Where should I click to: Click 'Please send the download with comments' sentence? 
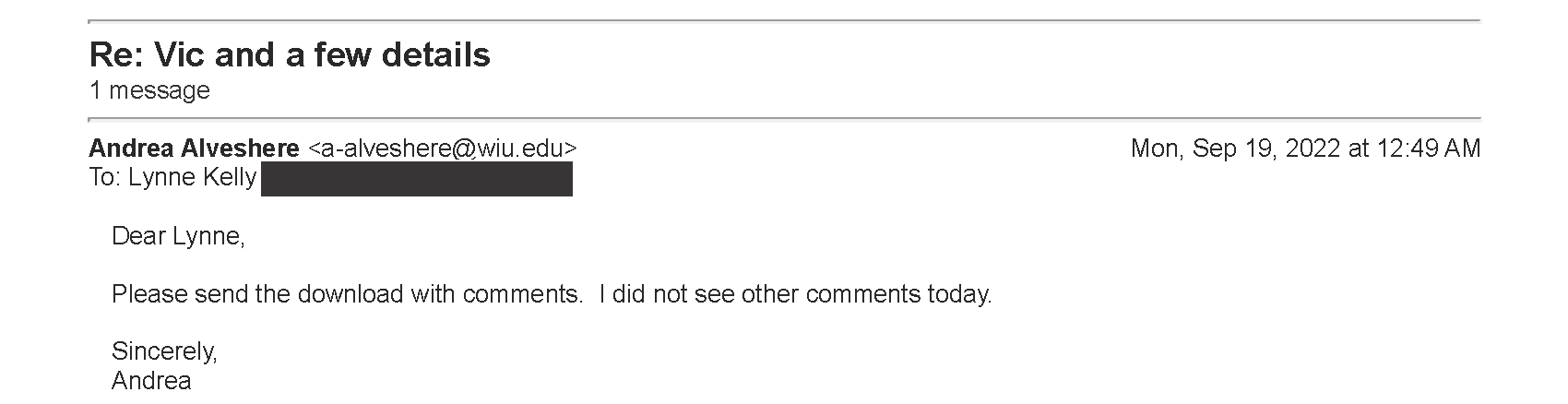(x=347, y=294)
